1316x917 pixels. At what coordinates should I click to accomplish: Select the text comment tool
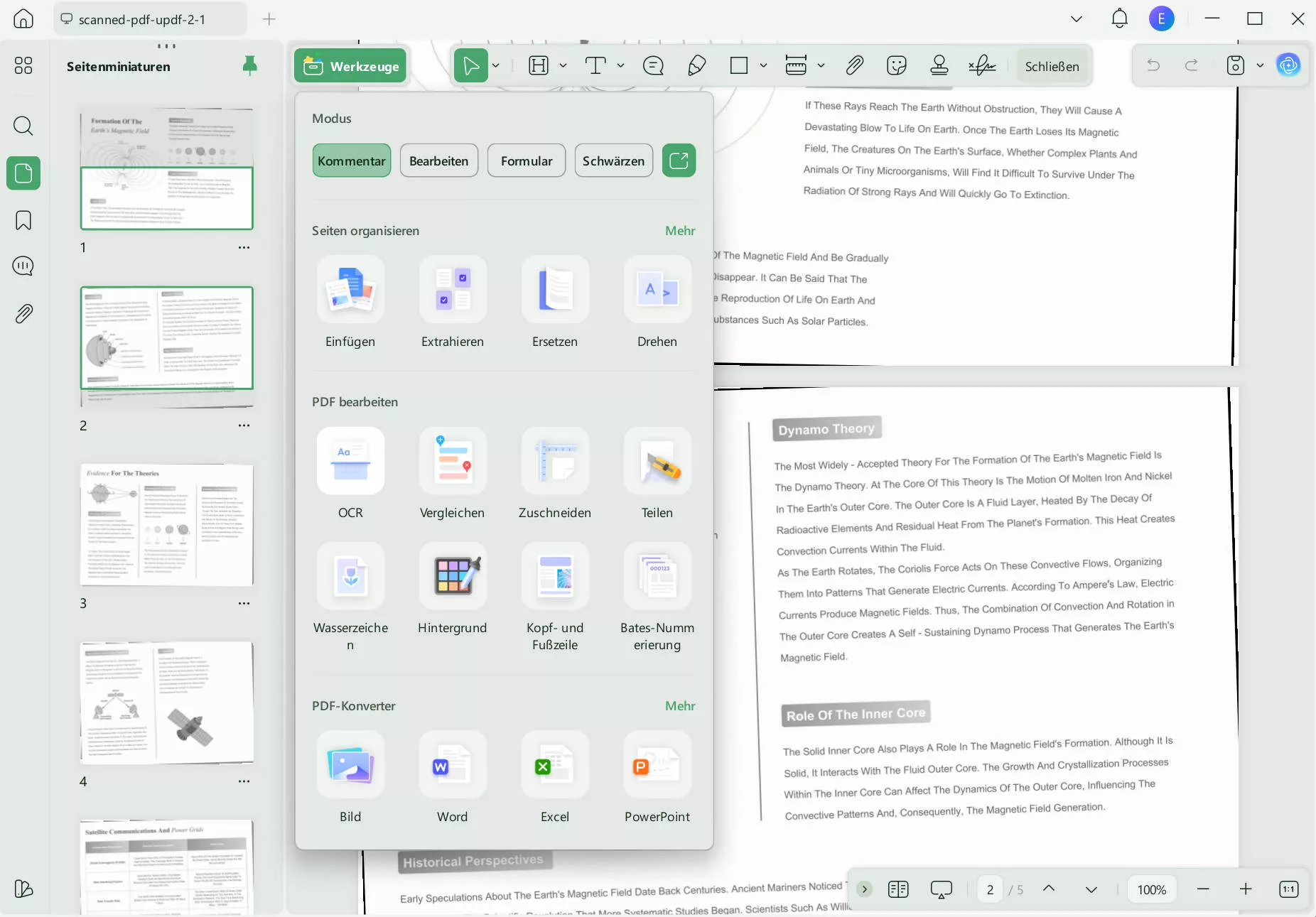[x=595, y=66]
